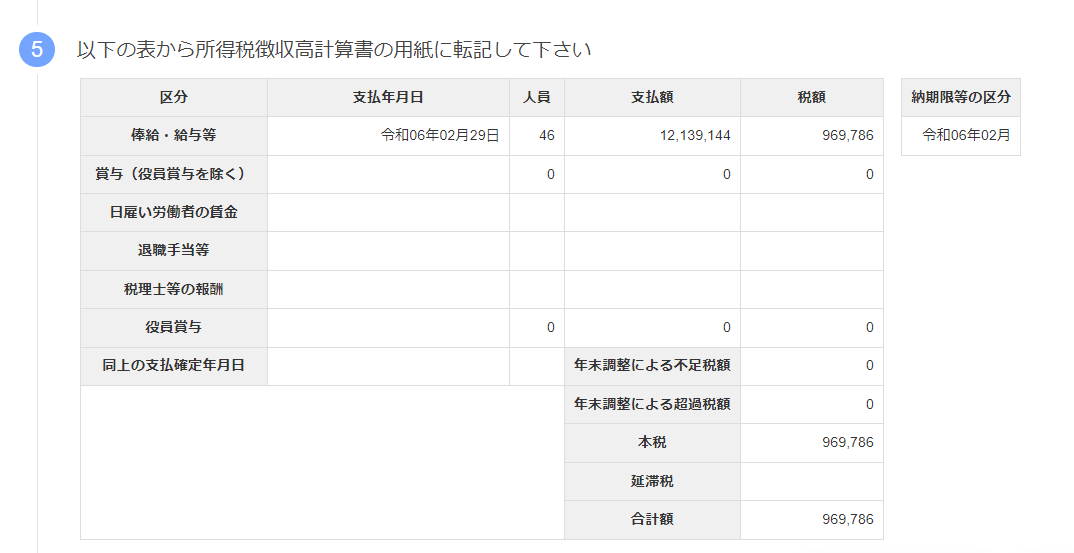The width and height of the screenshot is (1074, 553).
Task: Select the 人員 column header
Action: [537, 97]
